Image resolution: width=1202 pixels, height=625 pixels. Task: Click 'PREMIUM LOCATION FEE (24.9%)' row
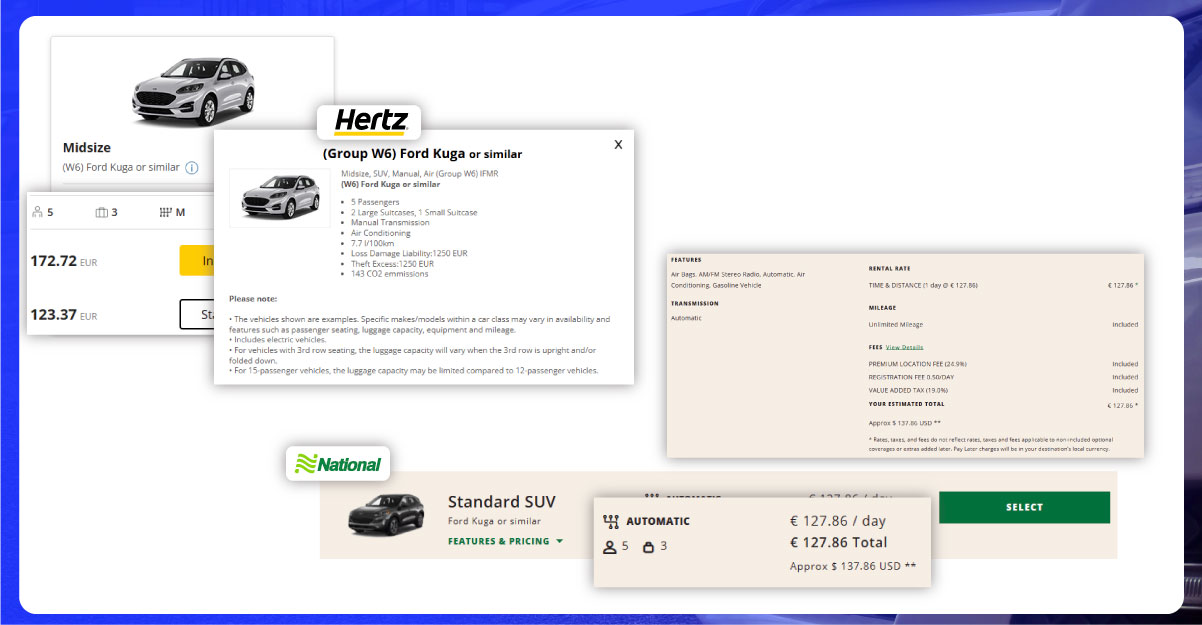[1003, 364]
